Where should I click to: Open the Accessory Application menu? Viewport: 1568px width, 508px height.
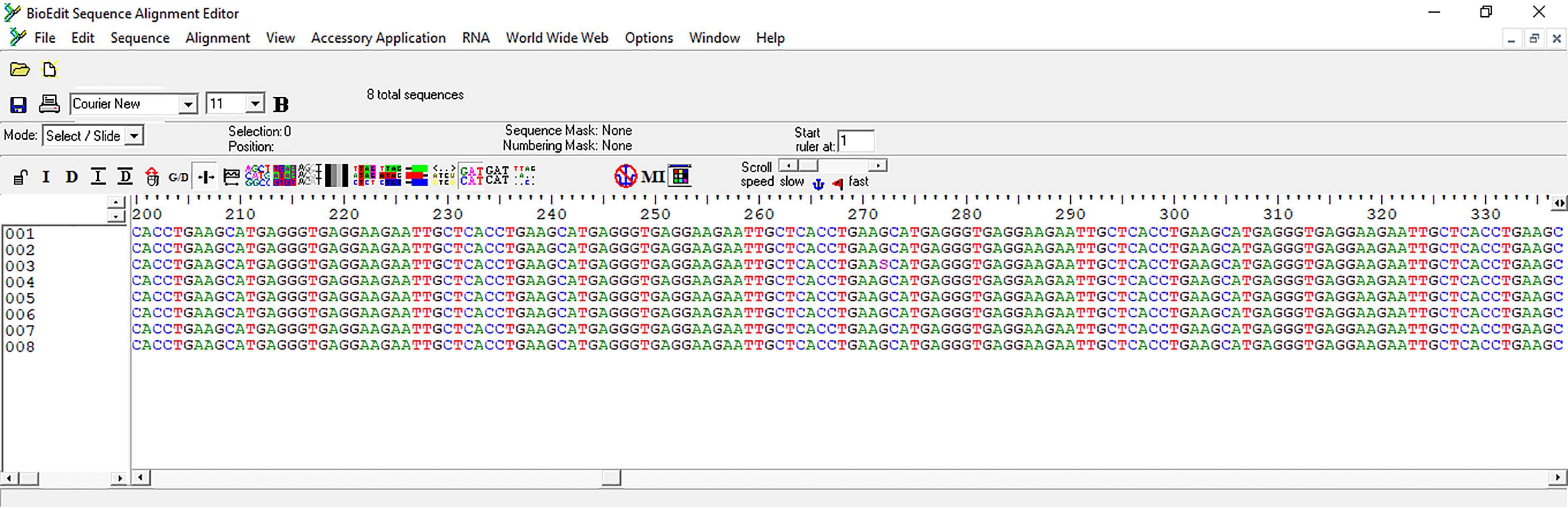click(x=378, y=38)
